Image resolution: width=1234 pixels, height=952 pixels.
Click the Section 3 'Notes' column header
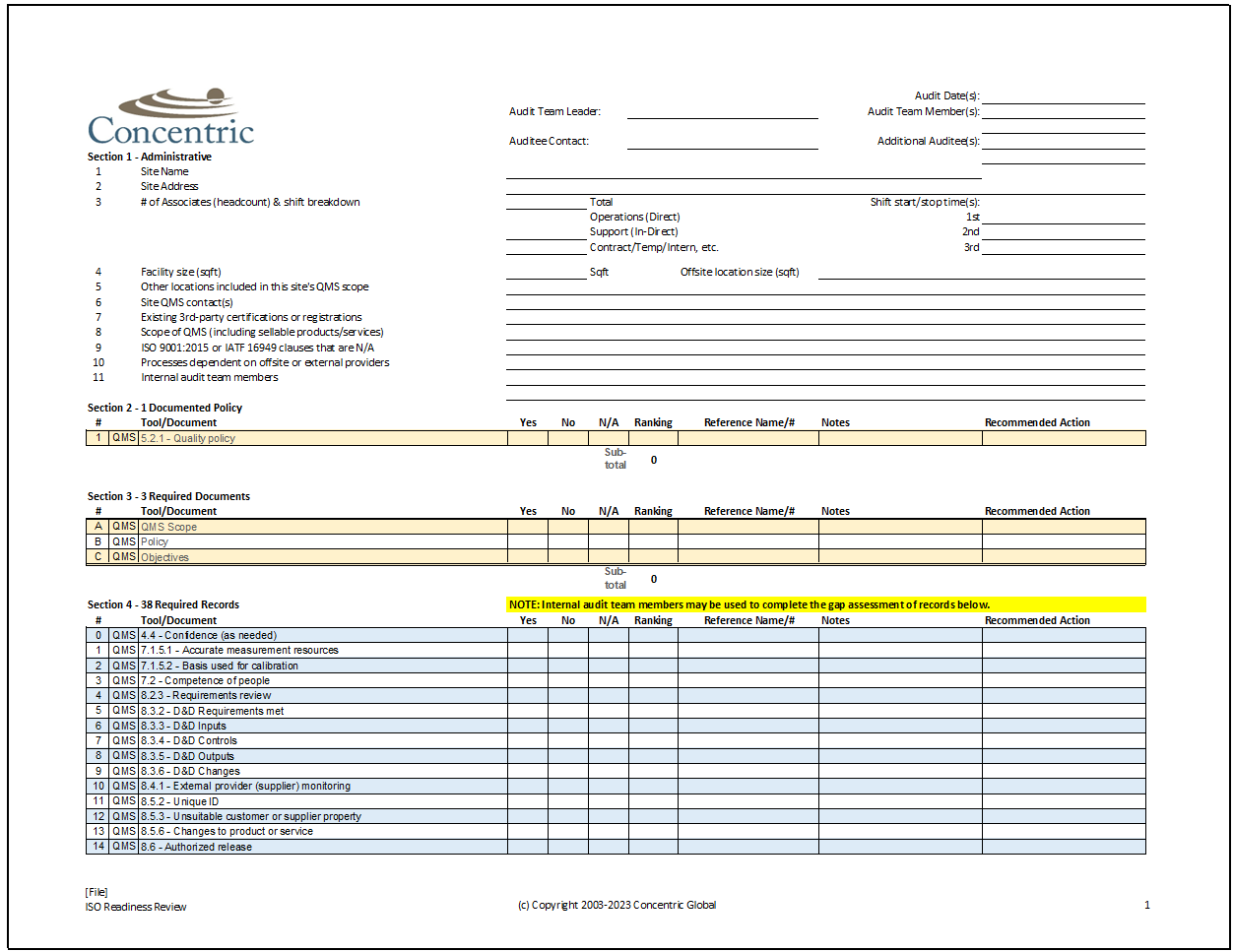pyautogui.click(x=835, y=511)
